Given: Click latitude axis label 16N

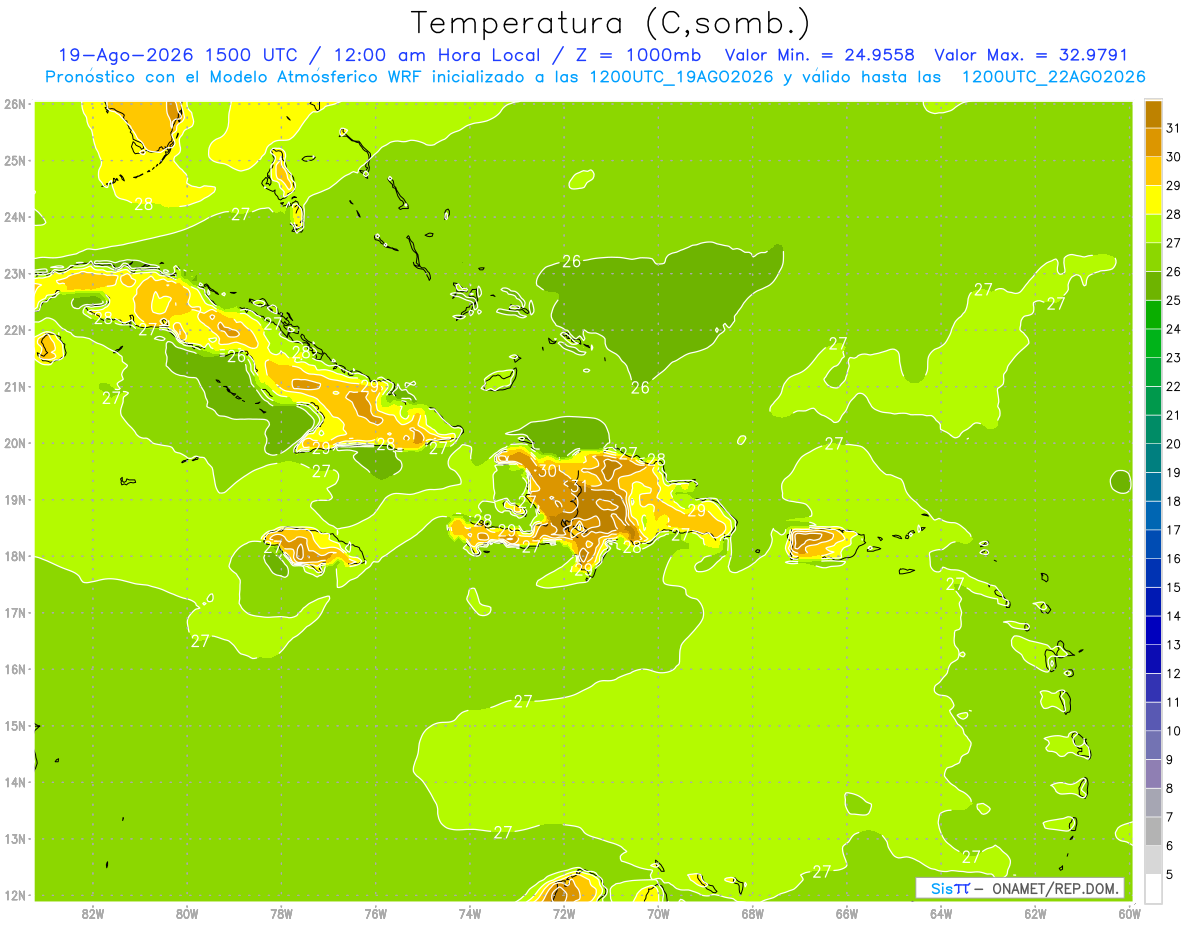Looking at the screenshot, I should pyautogui.click(x=14, y=669).
